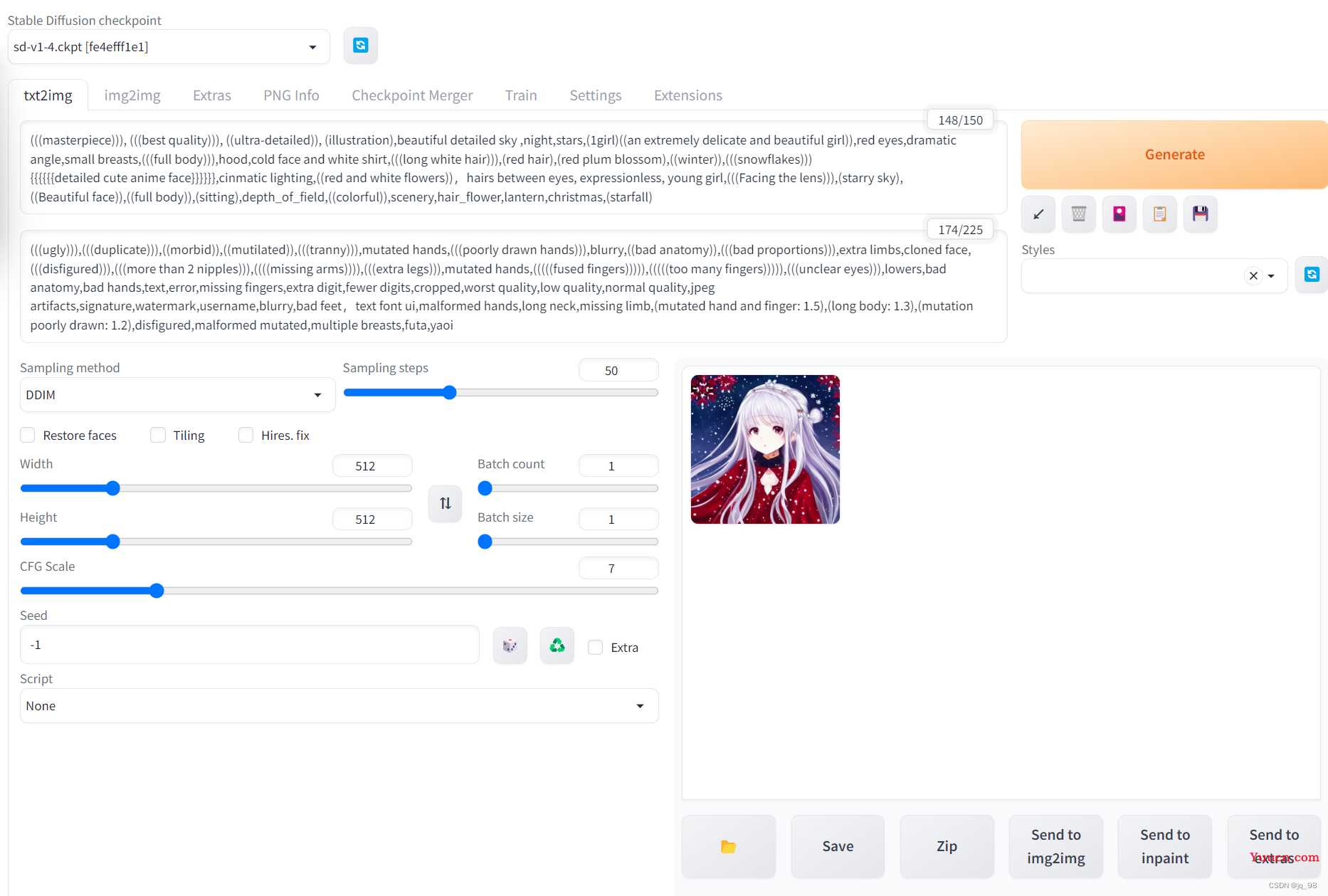Screen dimensions: 1328x896
Task: Open the Extras tab
Action: point(212,95)
